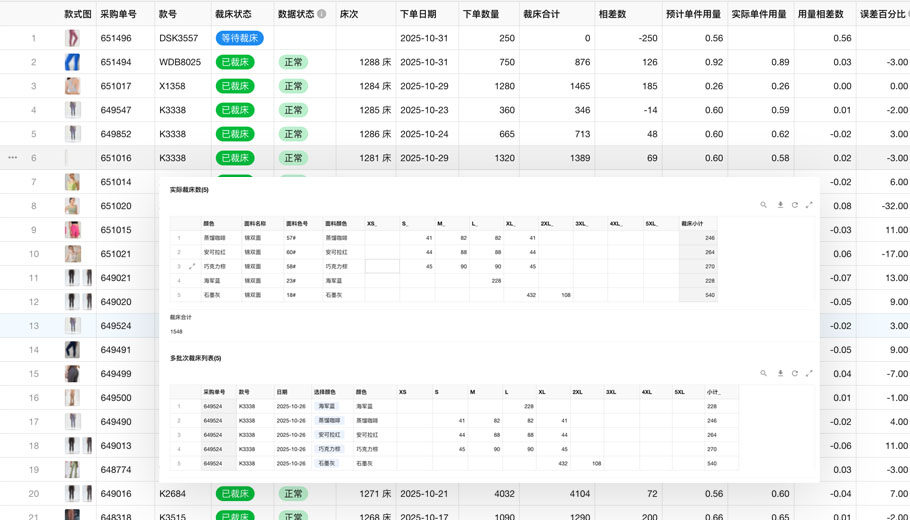This screenshot has height=520, width=910.
Task: Refresh the 多批次裁床列表 table
Action: pyautogui.click(x=795, y=373)
